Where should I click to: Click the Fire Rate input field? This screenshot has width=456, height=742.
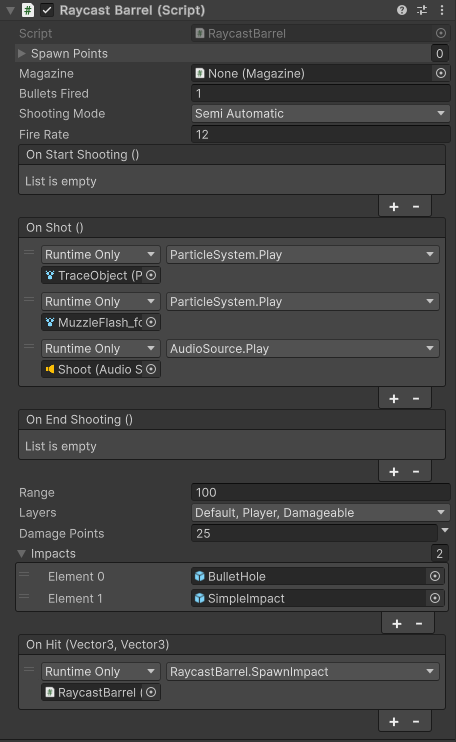[320, 134]
